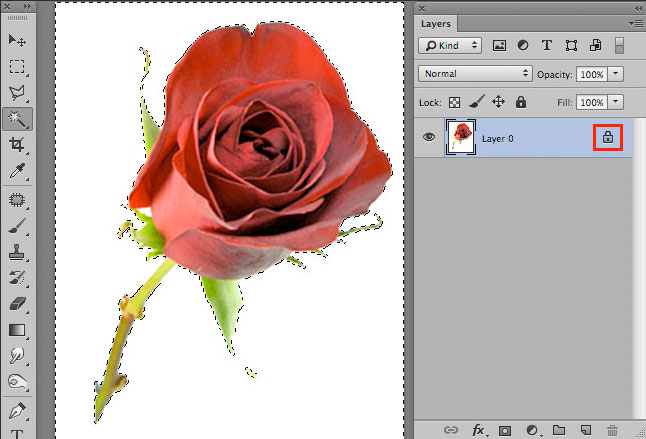Create a new layer
The height and width of the screenshot is (439, 646).
point(586,430)
